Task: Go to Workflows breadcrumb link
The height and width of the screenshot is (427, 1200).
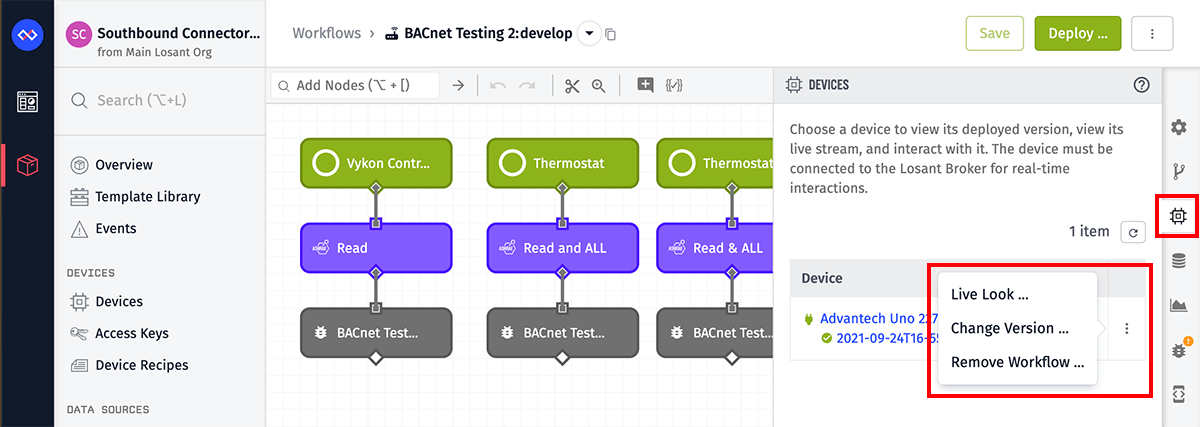Action: coord(326,33)
